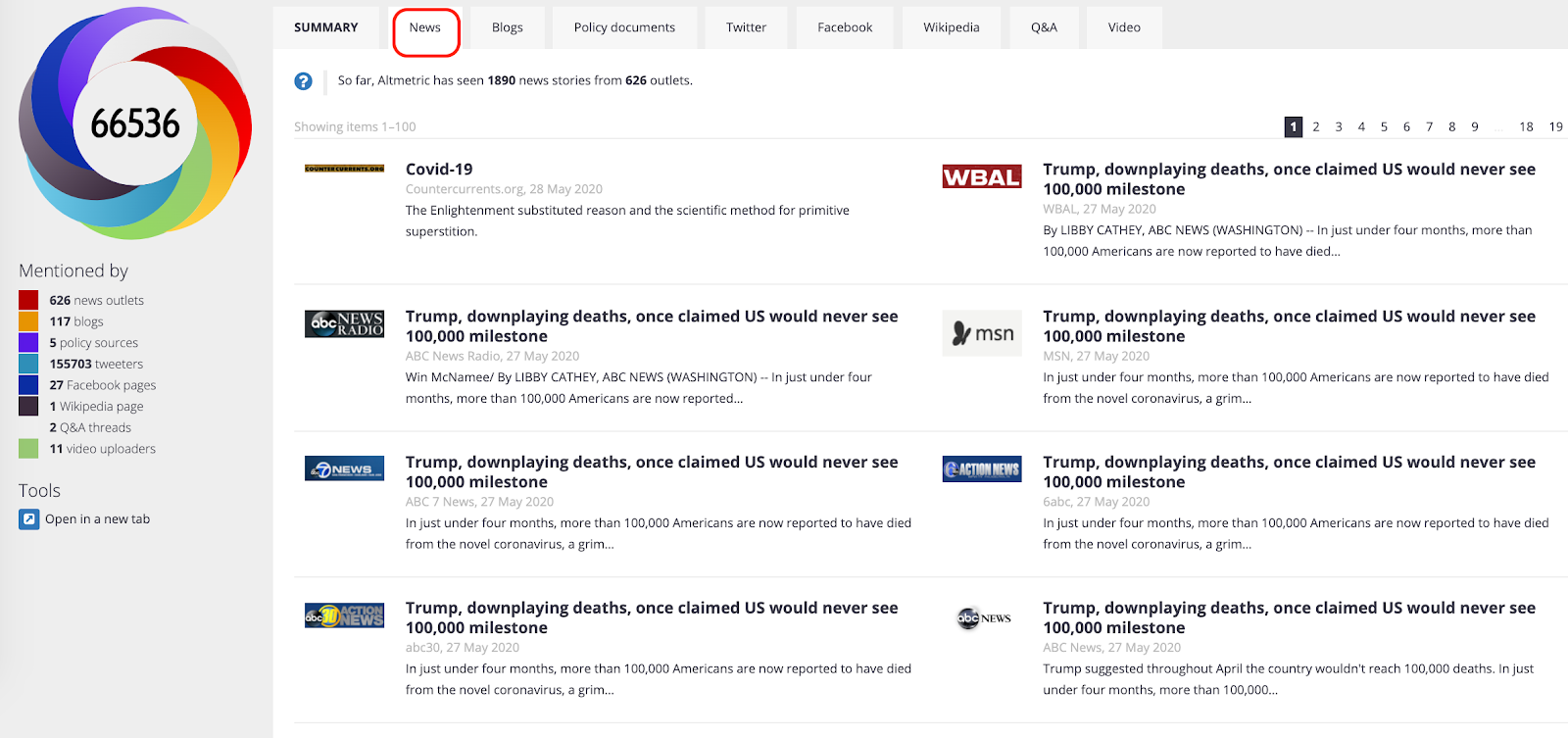Viewport: 1568px width, 738px height.
Task: Click the ABC News Radio logo
Action: [x=344, y=323]
